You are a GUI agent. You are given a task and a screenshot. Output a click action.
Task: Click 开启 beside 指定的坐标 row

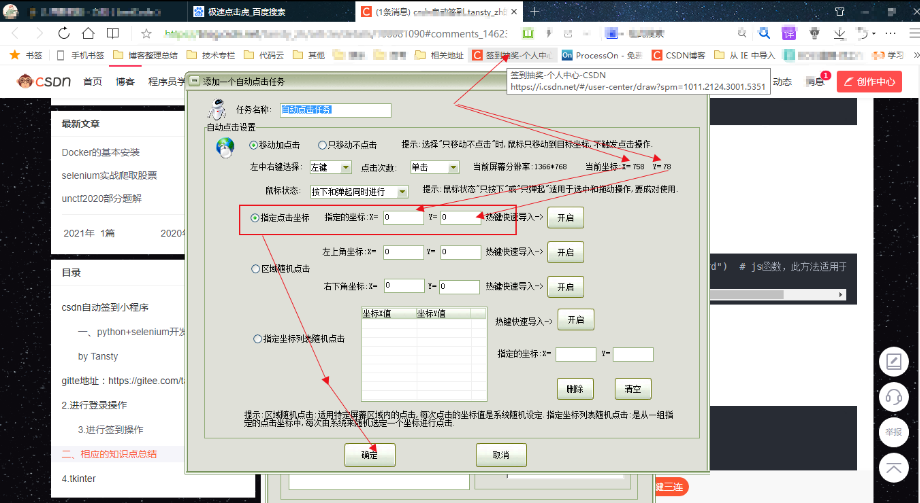[x=566, y=218]
